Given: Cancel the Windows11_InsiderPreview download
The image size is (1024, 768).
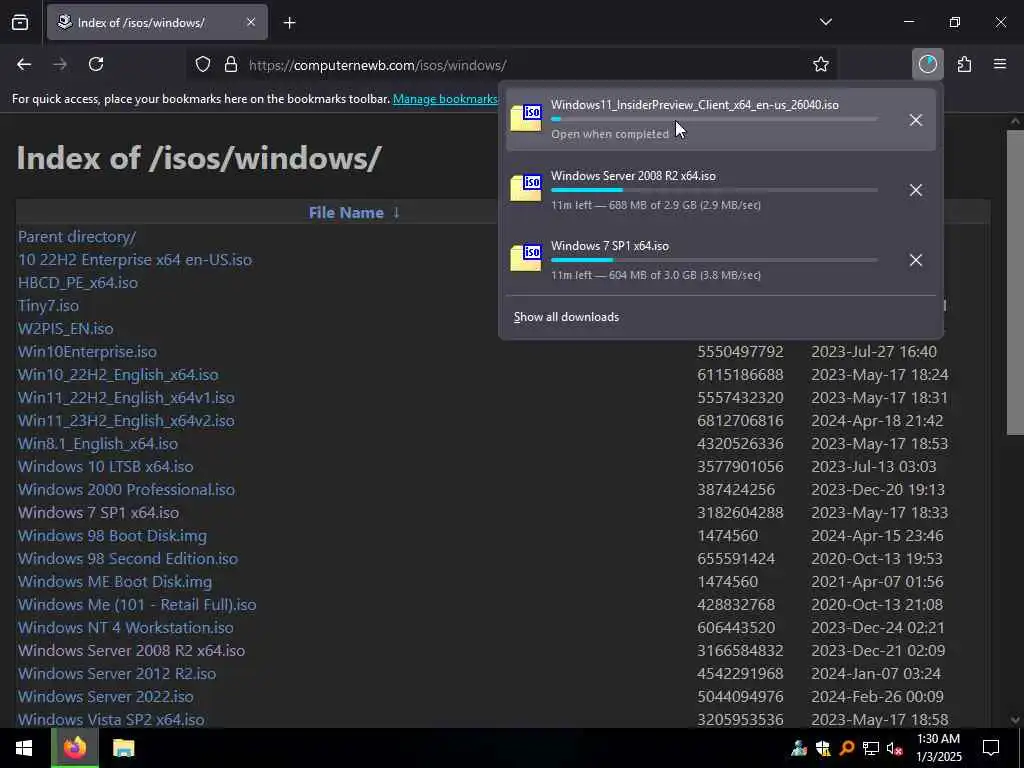Looking at the screenshot, I should pyautogui.click(x=916, y=120).
